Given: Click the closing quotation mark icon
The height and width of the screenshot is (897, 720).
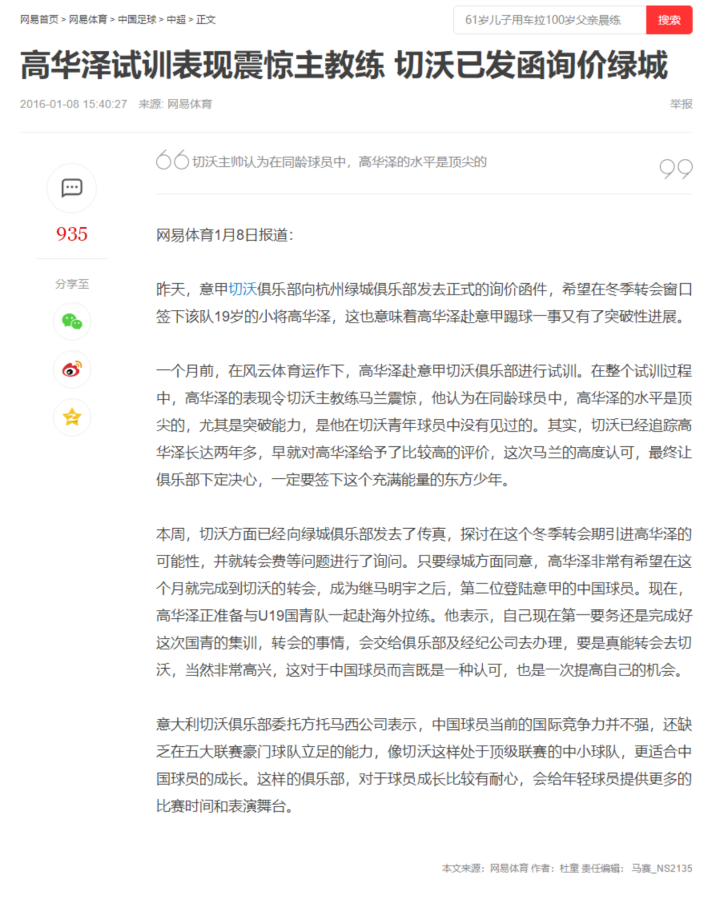Looking at the screenshot, I should pyautogui.click(x=676, y=169).
